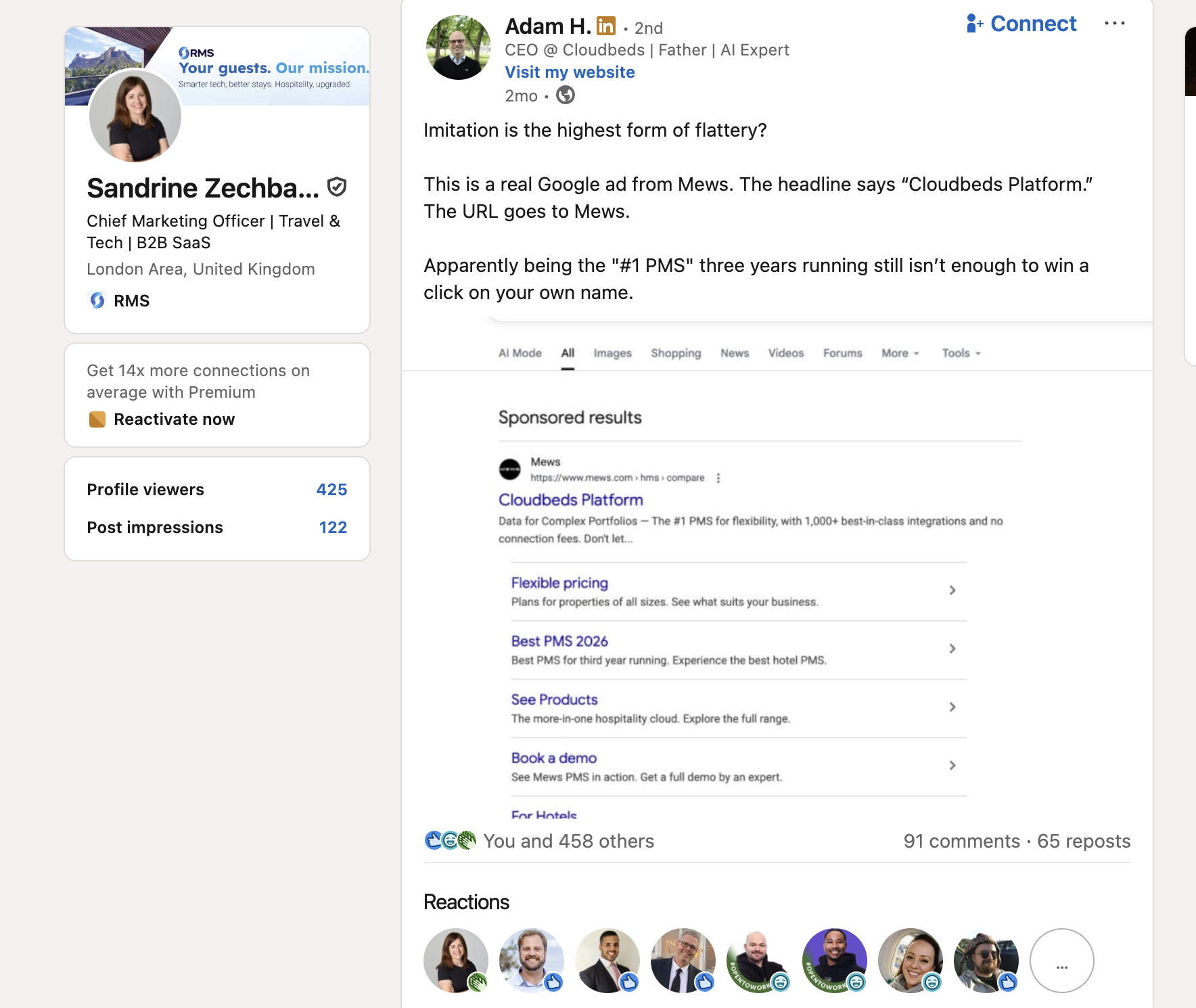Open Post impressions count 122
The height and width of the screenshot is (1008, 1196).
coord(333,528)
